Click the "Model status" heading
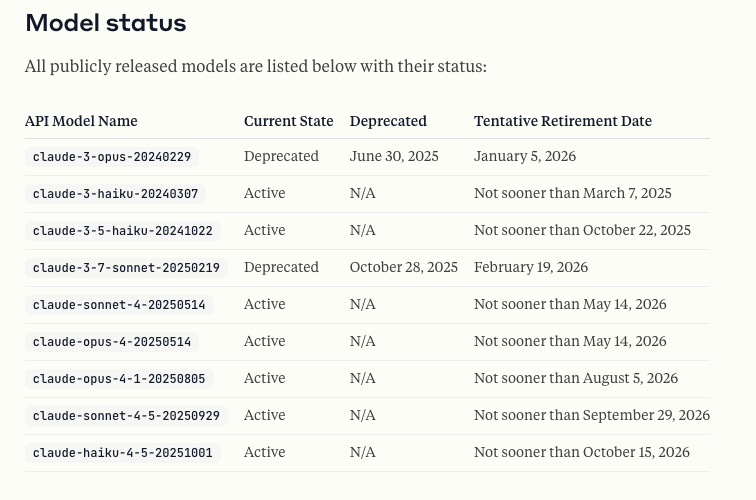Image resolution: width=756 pixels, height=500 pixels. 105,23
